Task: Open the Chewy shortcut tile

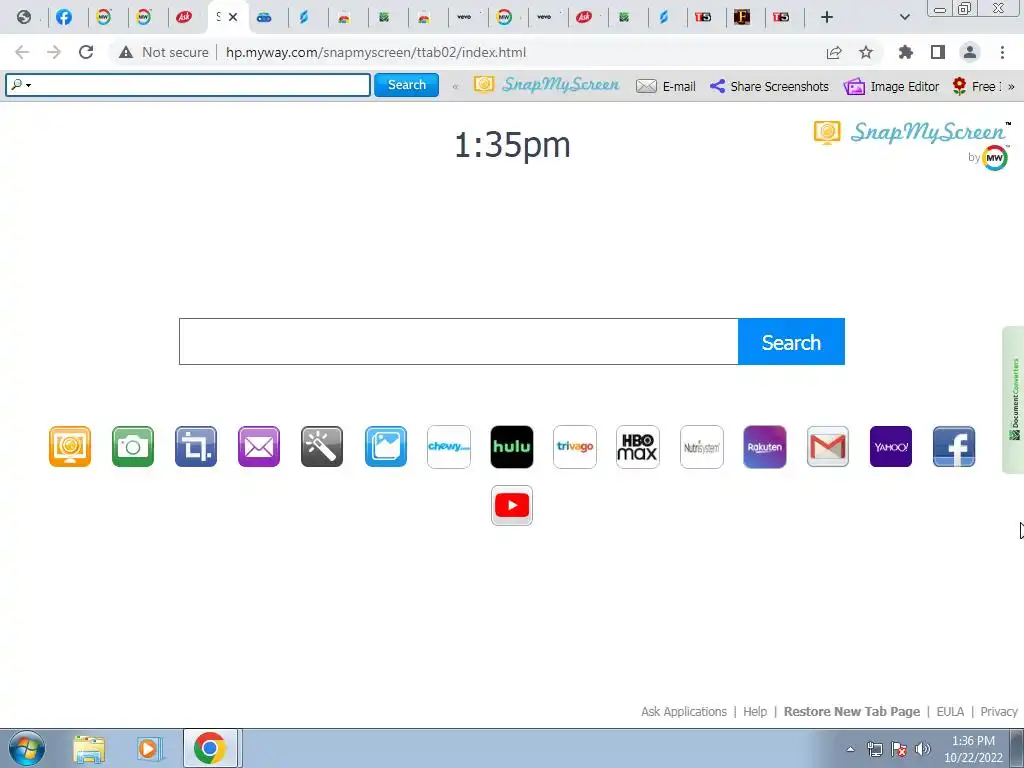Action: tap(449, 447)
